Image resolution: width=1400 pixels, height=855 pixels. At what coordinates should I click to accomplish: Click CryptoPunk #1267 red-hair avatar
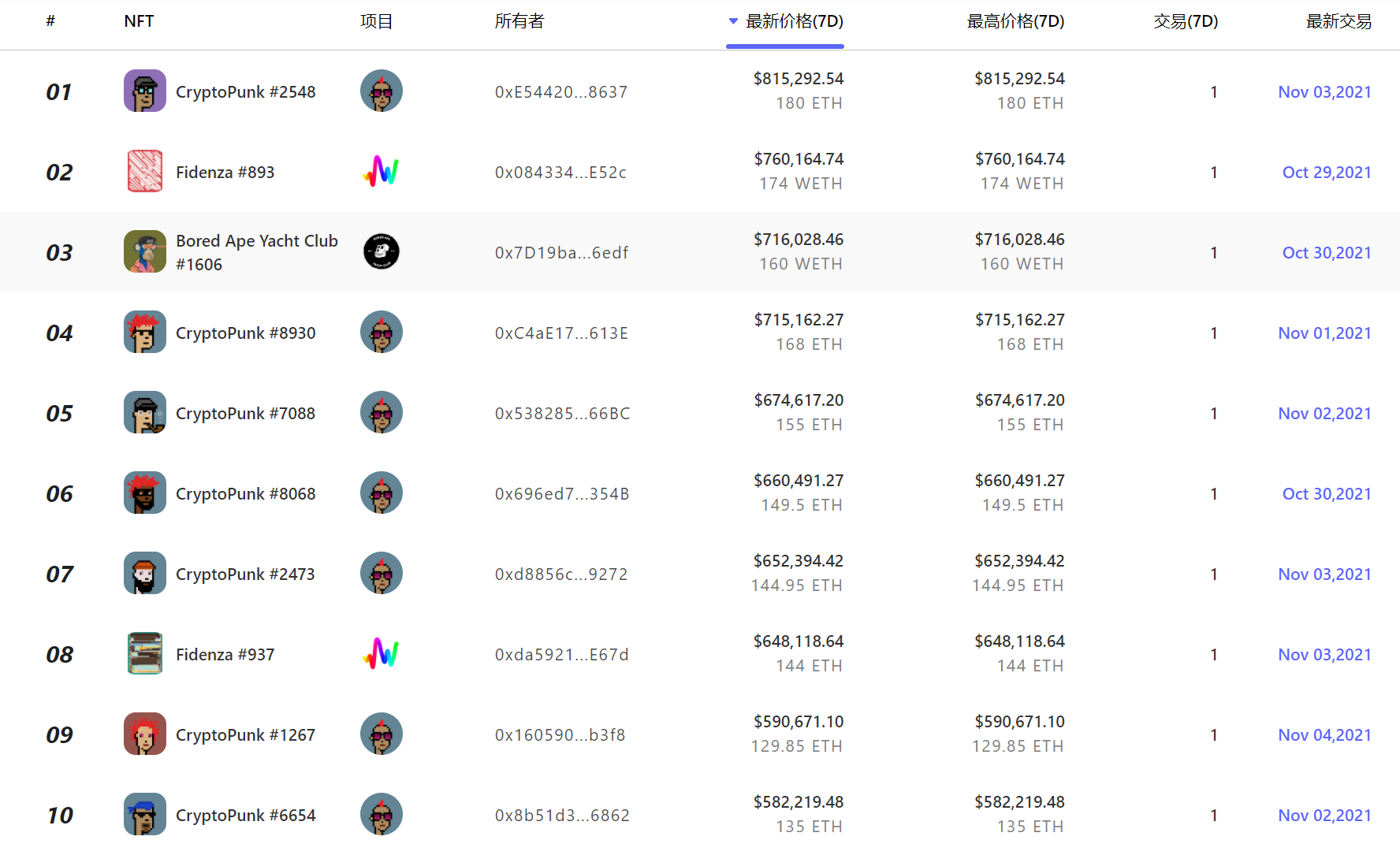pos(144,734)
